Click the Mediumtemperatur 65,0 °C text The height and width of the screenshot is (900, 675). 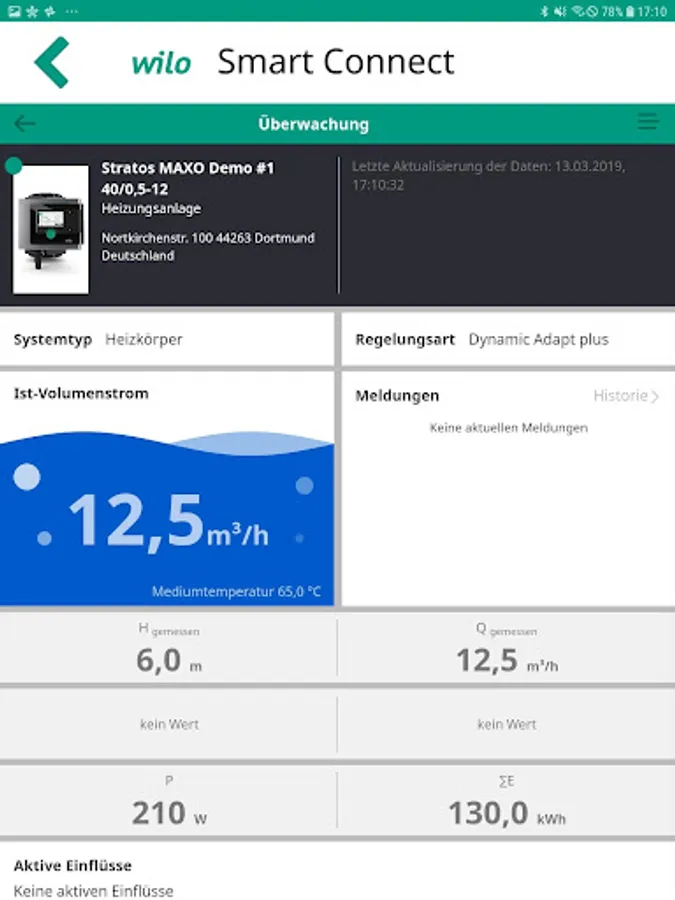236,592
